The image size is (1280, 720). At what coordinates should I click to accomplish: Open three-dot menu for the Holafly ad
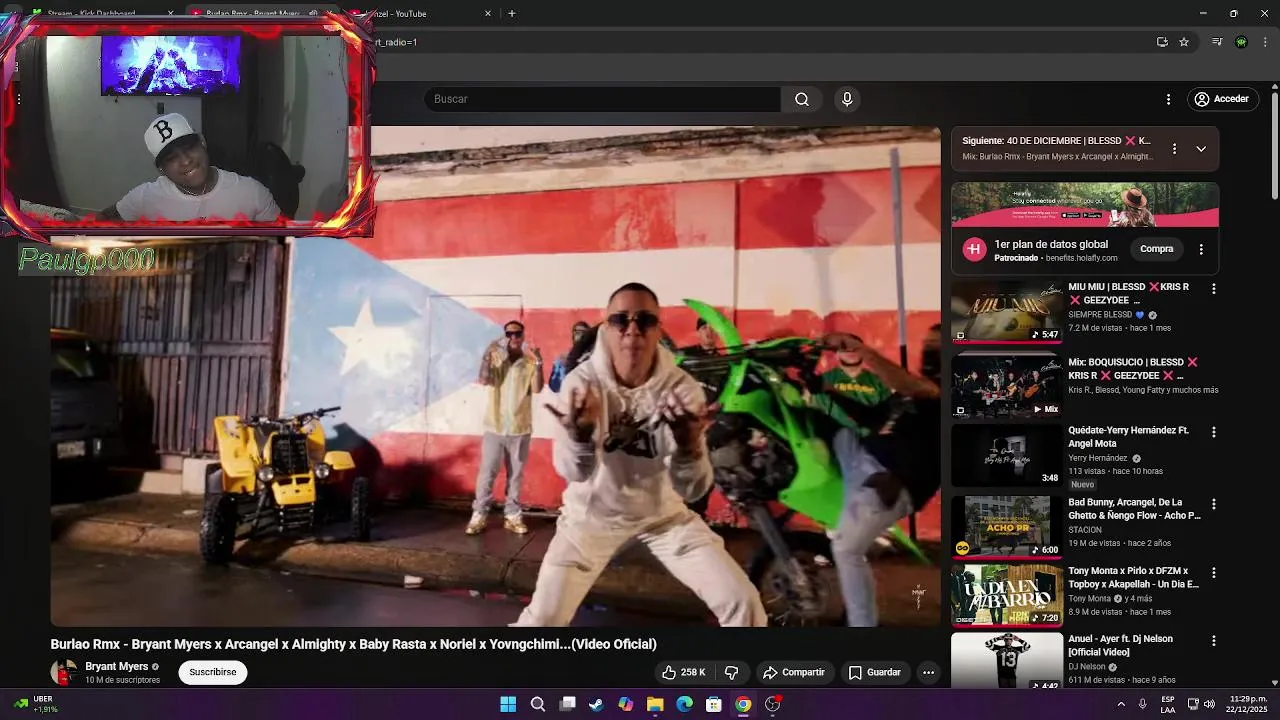click(x=1201, y=249)
